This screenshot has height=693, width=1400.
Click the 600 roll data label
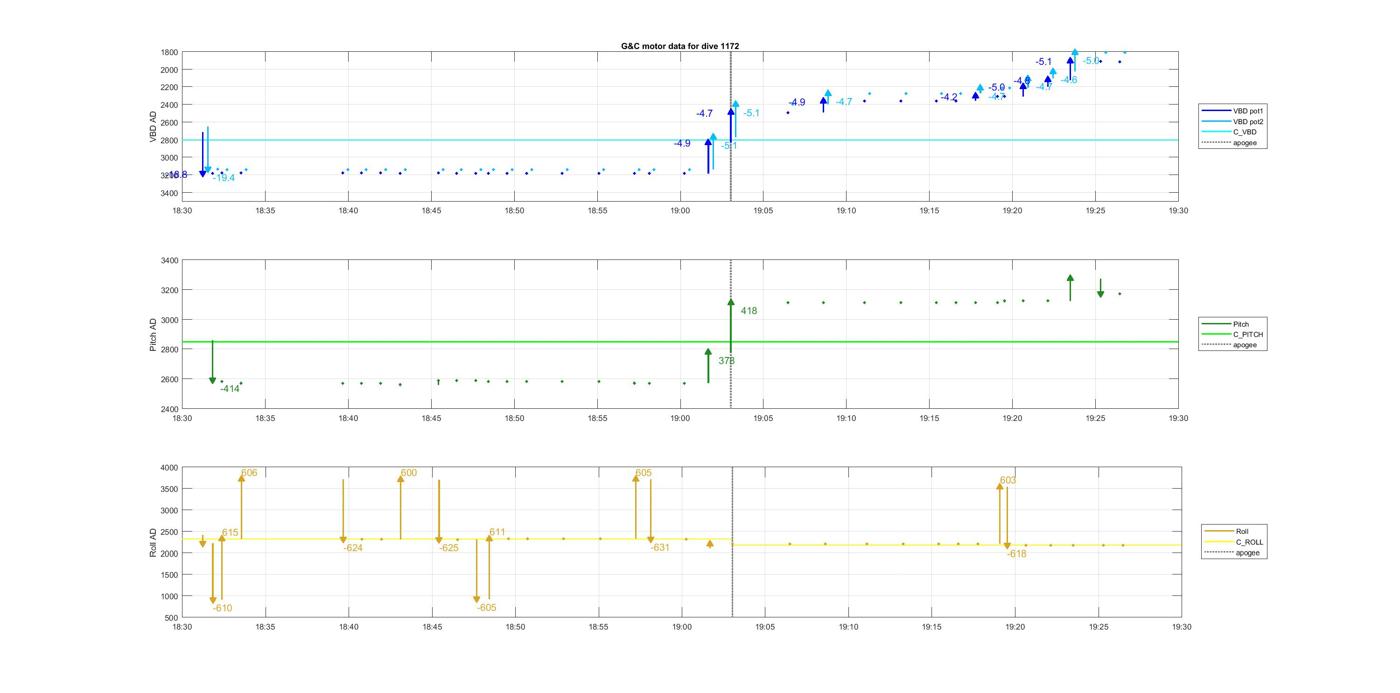409,473
